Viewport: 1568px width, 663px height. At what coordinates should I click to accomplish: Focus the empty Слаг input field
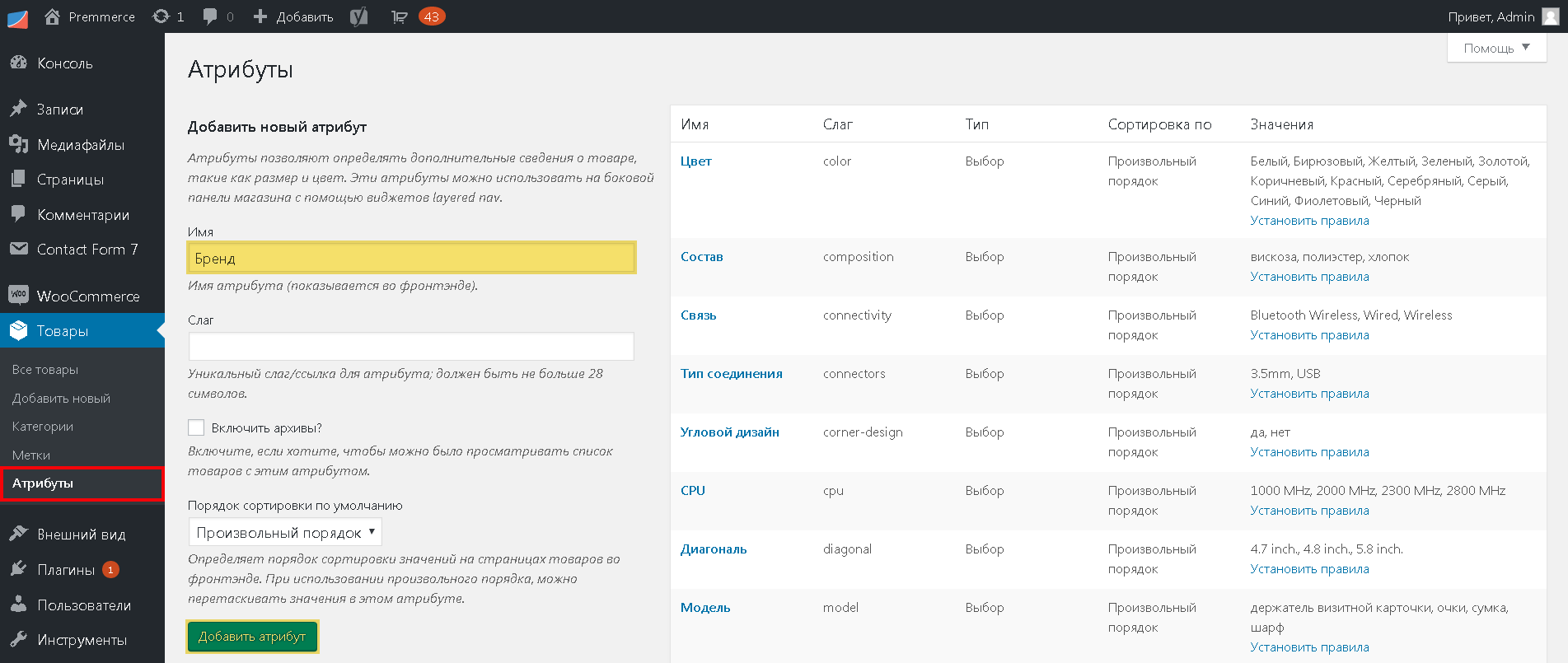411,346
